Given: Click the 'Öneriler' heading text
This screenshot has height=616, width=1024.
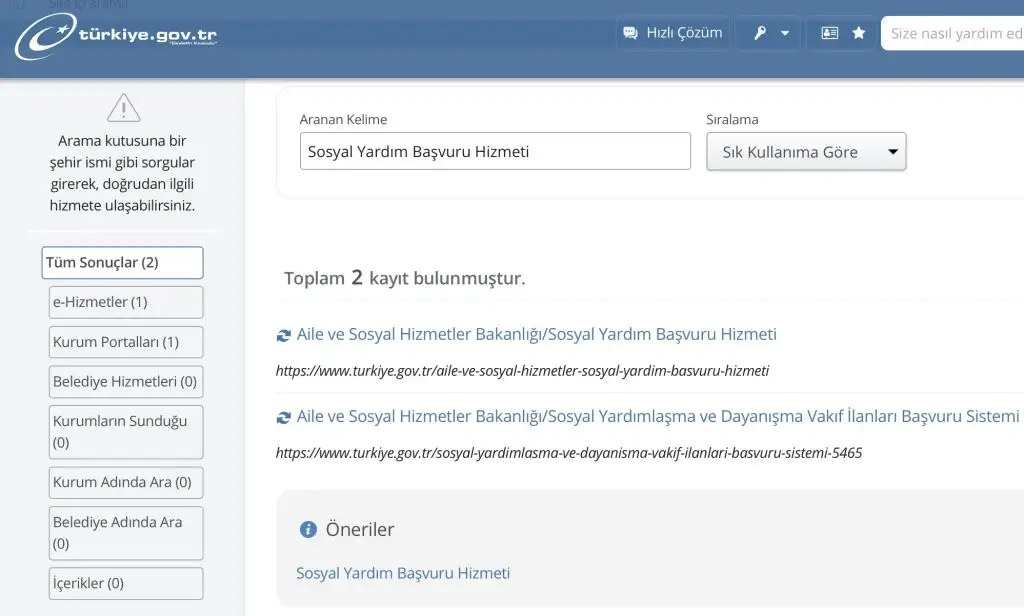Looking at the screenshot, I should click(360, 529).
